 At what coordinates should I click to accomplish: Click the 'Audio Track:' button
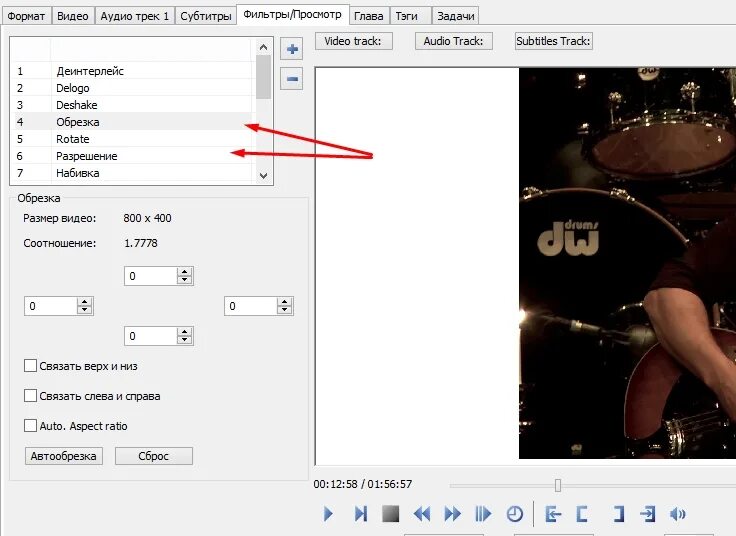tap(453, 41)
